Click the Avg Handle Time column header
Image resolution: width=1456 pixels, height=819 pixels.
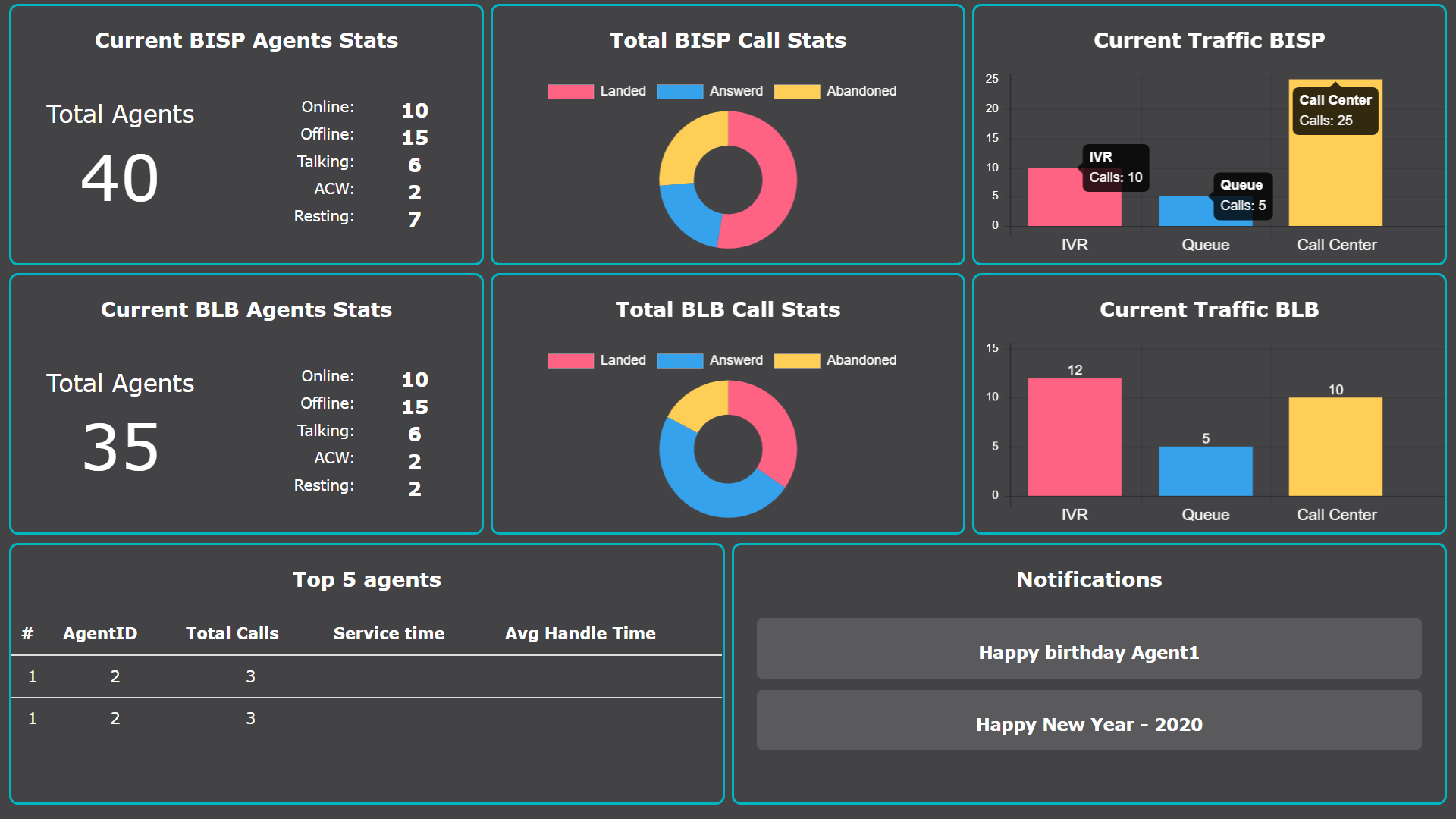pyautogui.click(x=580, y=633)
